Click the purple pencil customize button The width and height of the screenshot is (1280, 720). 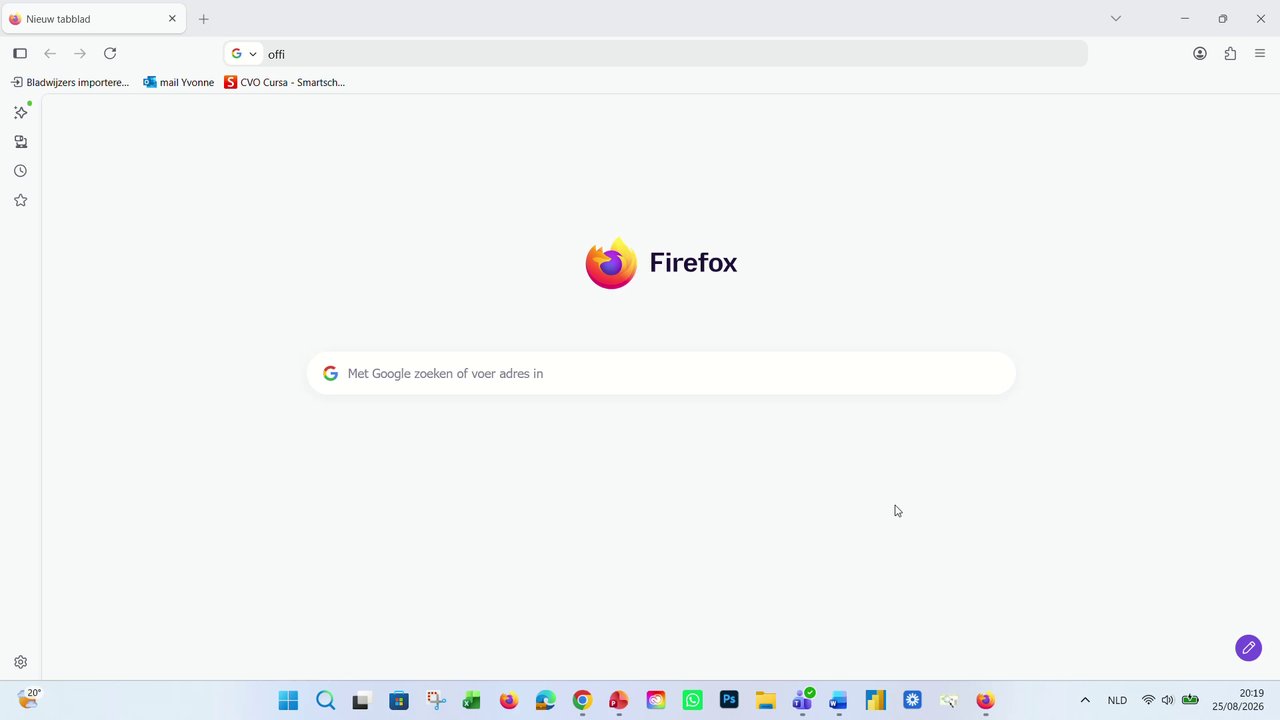point(1248,648)
